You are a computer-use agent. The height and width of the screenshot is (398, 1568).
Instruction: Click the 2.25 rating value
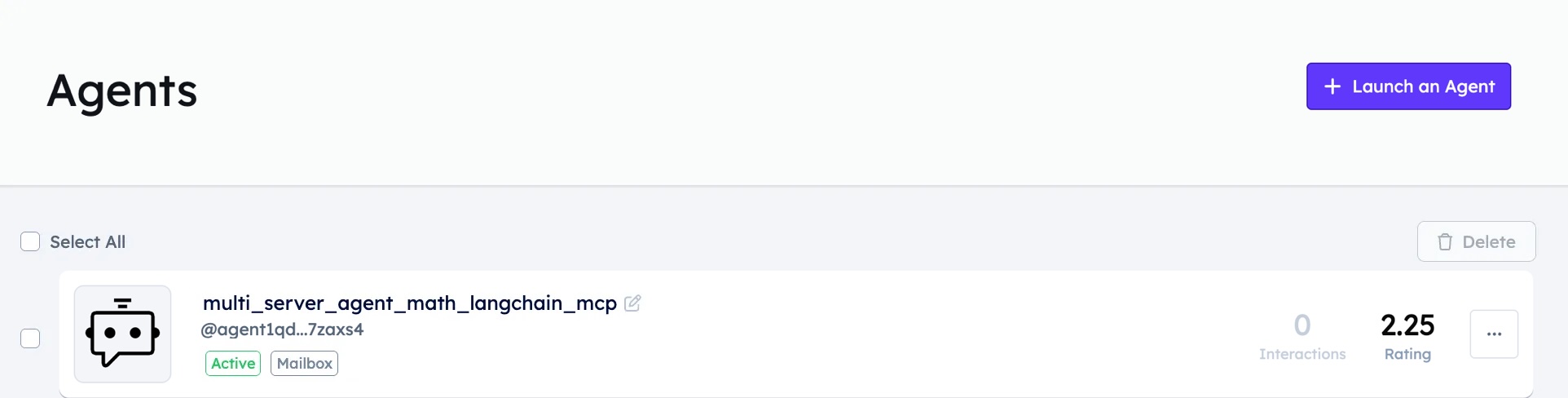tap(1407, 325)
